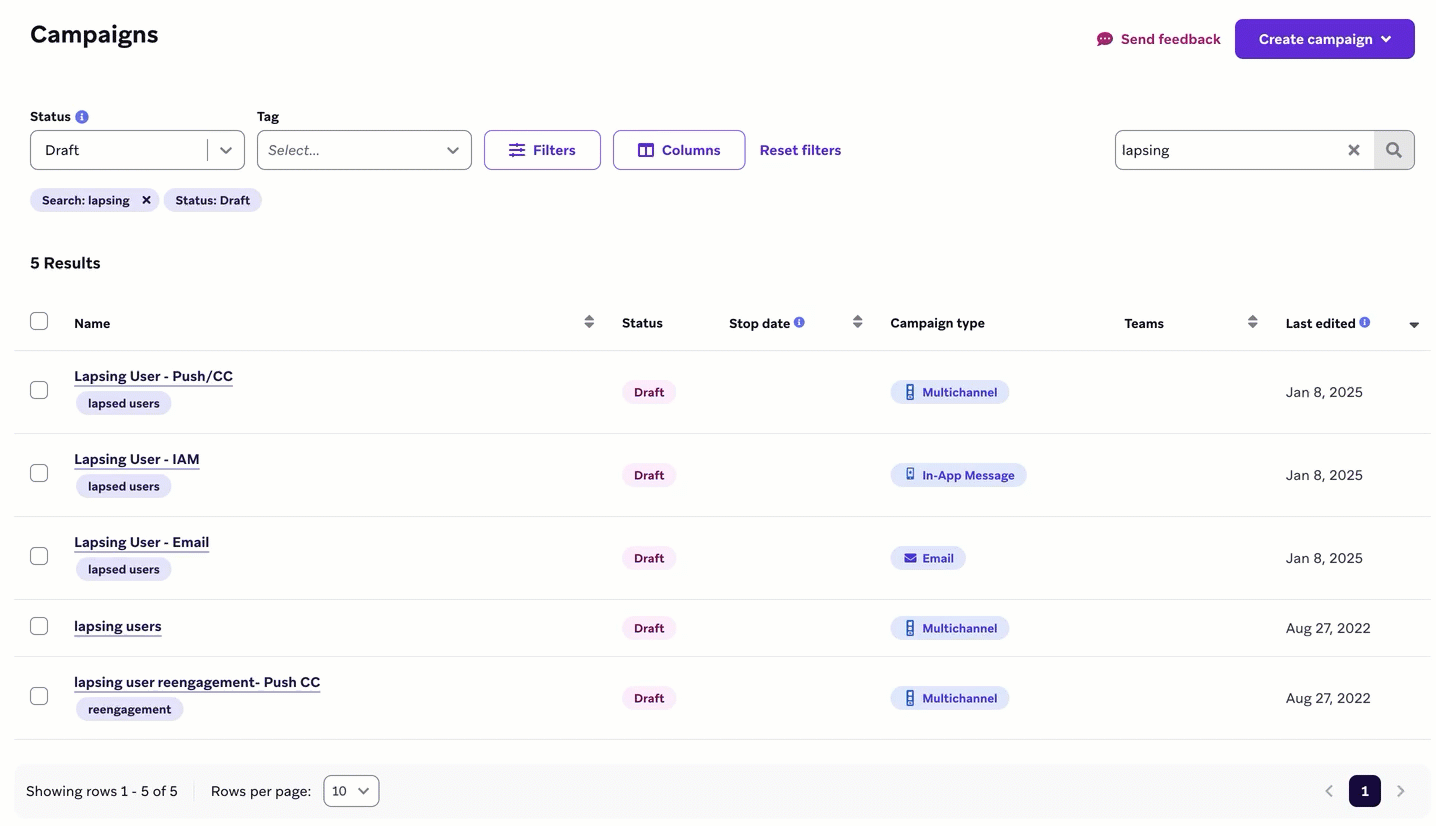Click the Status info icon
This screenshot has height=826, width=1436.
[x=82, y=117]
